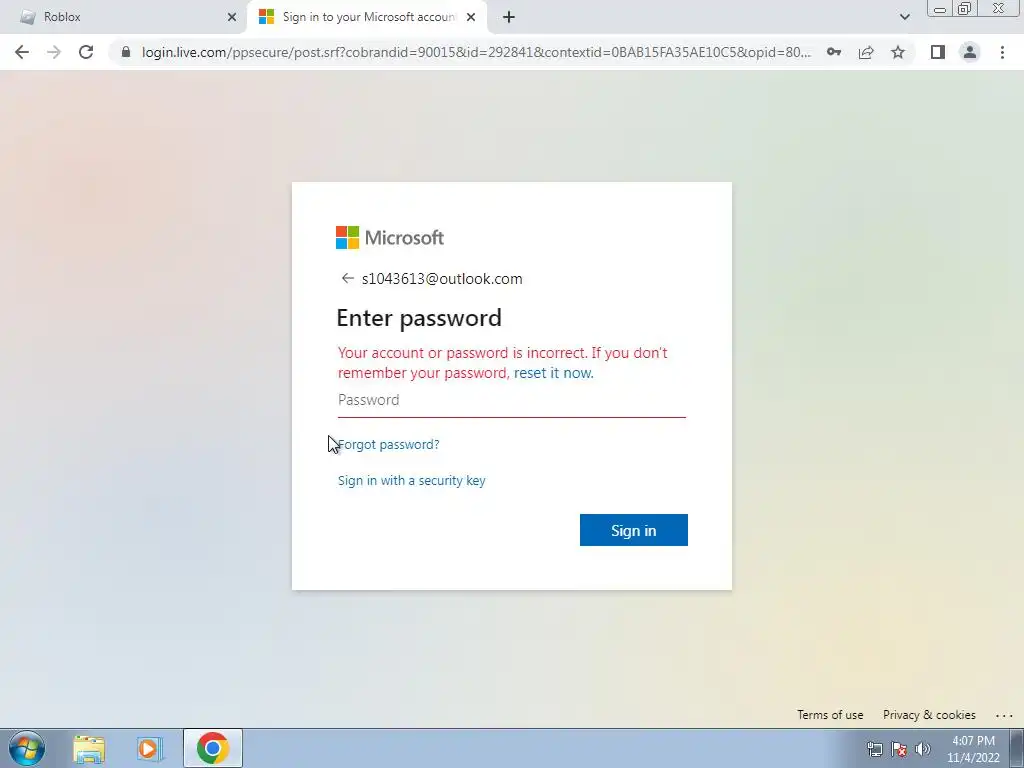Focus the Password input field
This screenshot has width=1024, height=768.
pos(512,400)
